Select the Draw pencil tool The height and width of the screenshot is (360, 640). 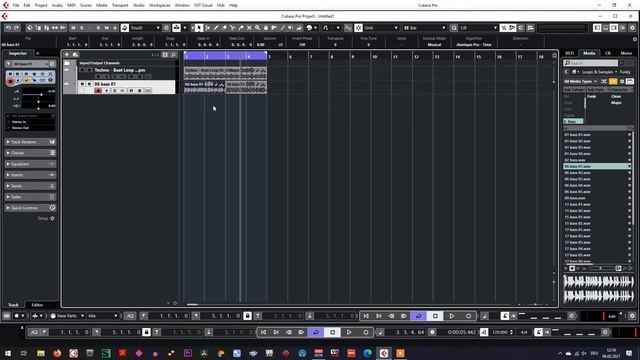pos(216,28)
